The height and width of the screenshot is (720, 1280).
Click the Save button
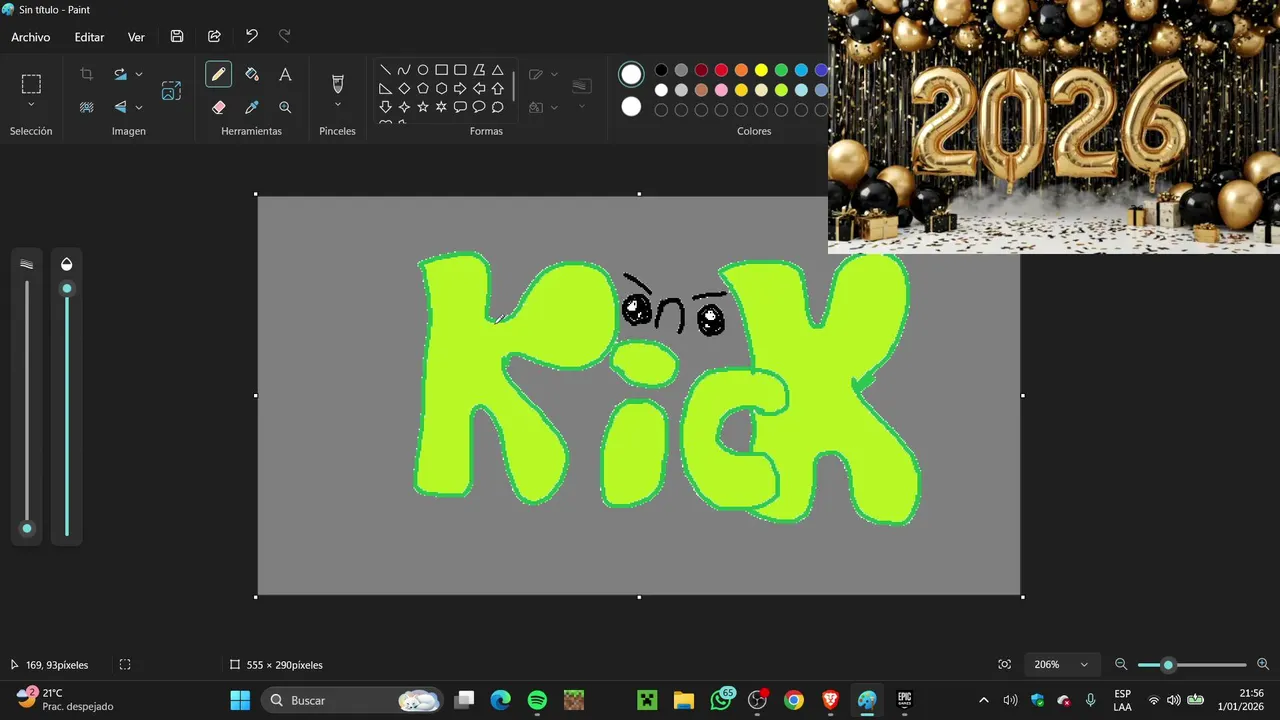tap(177, 36)
